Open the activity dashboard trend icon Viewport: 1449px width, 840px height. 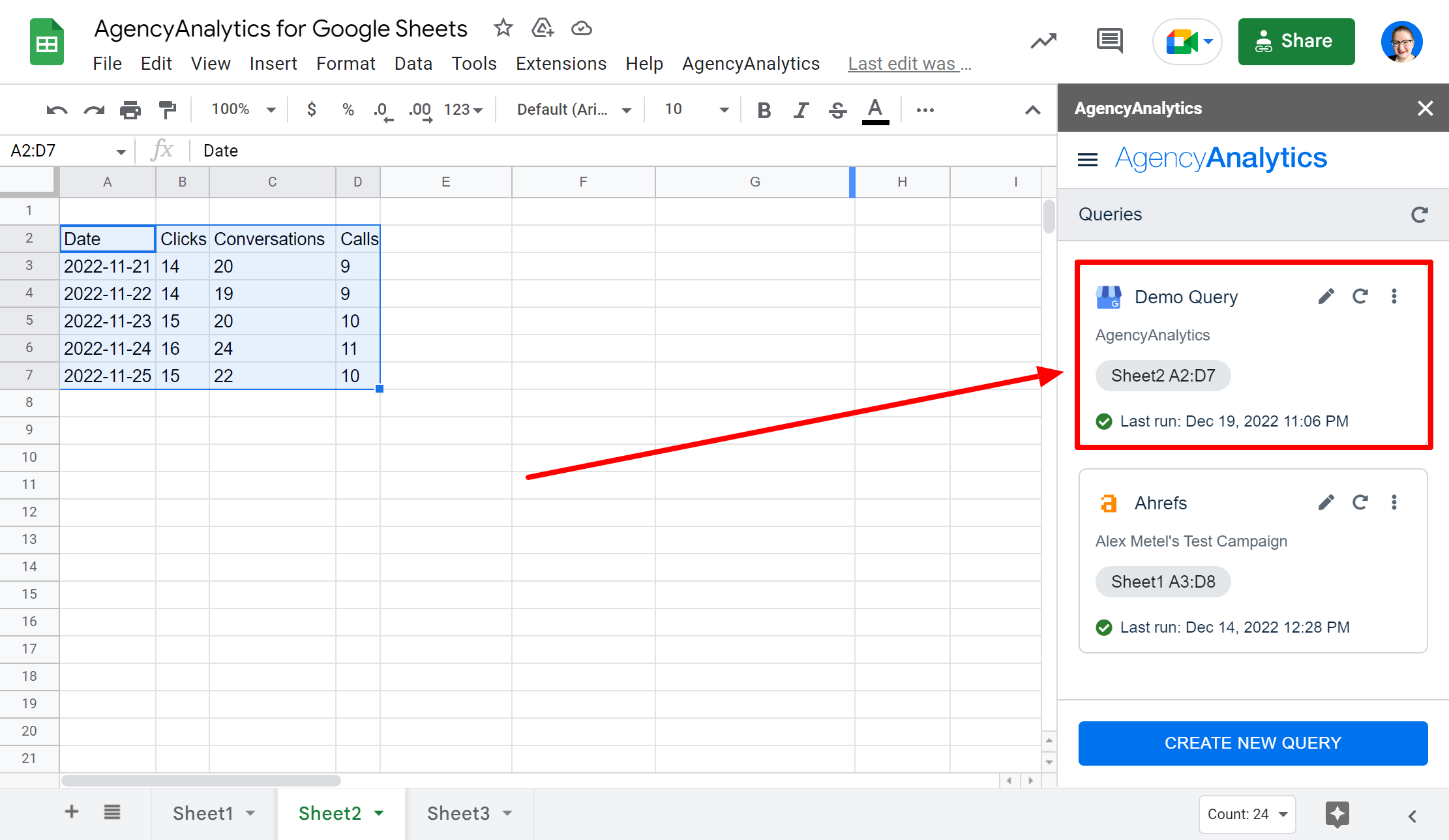1043,41
